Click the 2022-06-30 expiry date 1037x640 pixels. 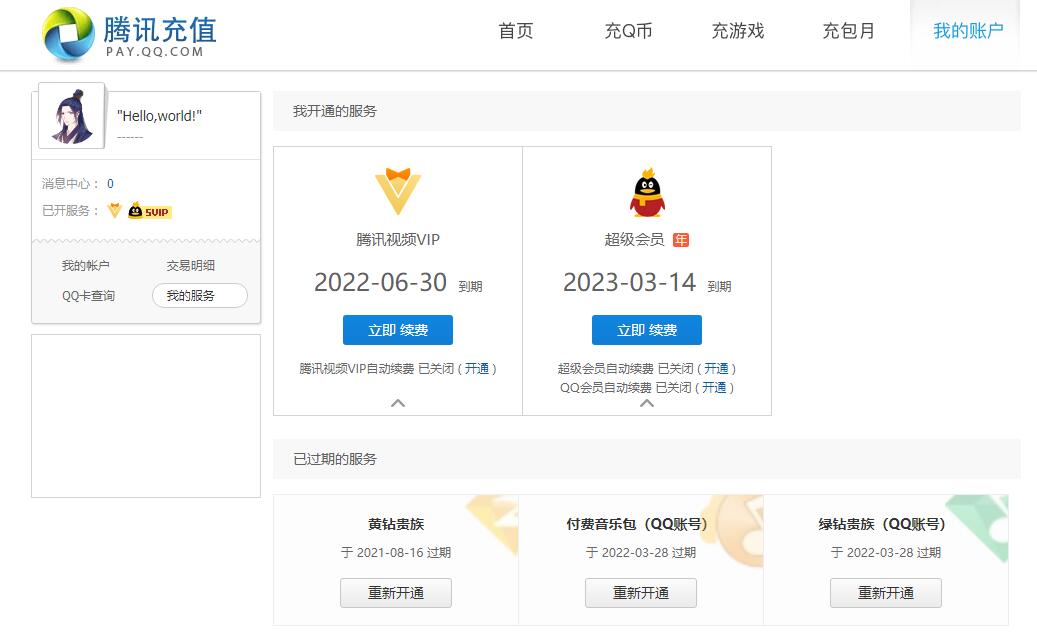[x=380, y=282]
